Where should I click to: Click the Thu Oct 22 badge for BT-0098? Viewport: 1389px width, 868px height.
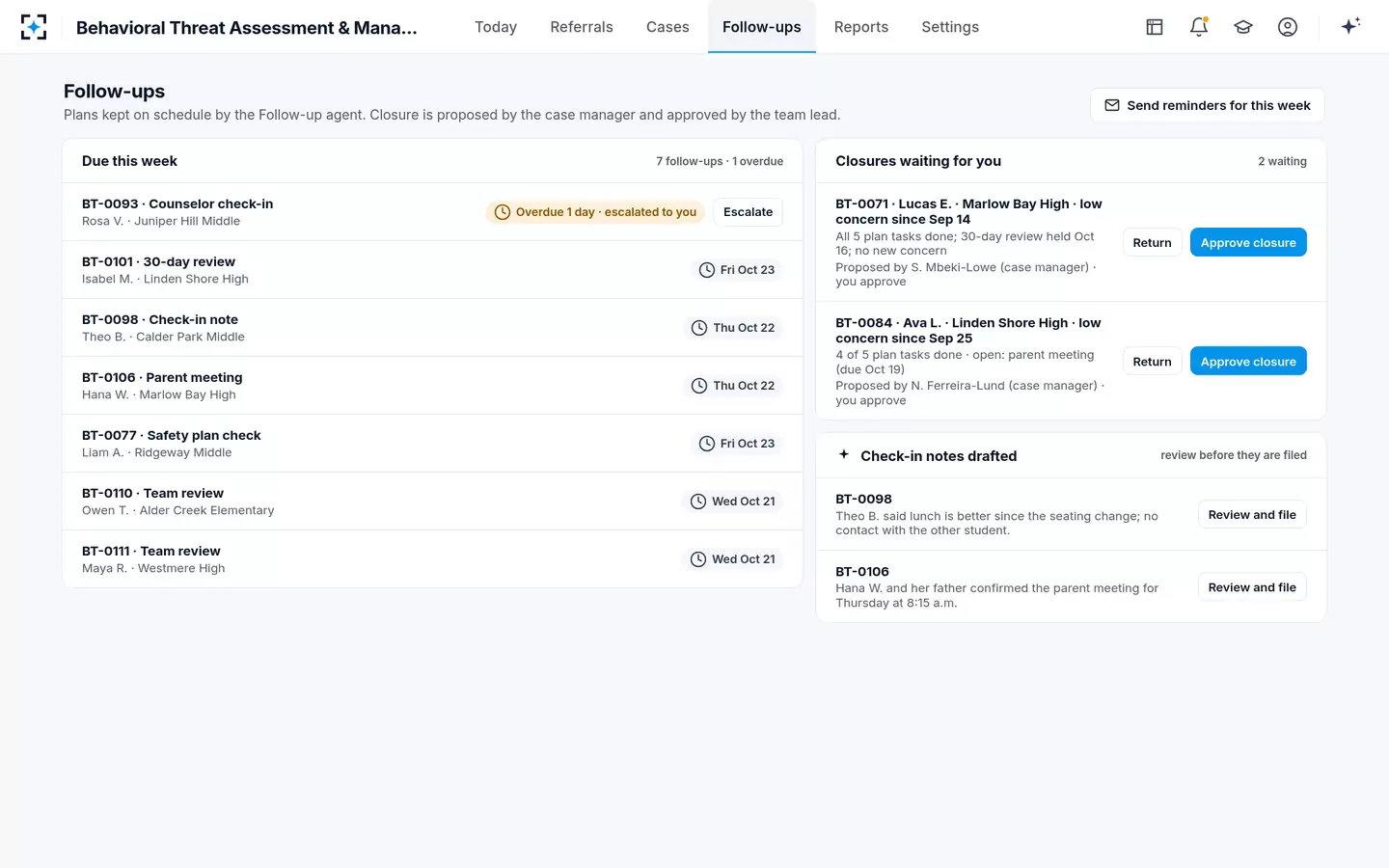tap(733, 328)
